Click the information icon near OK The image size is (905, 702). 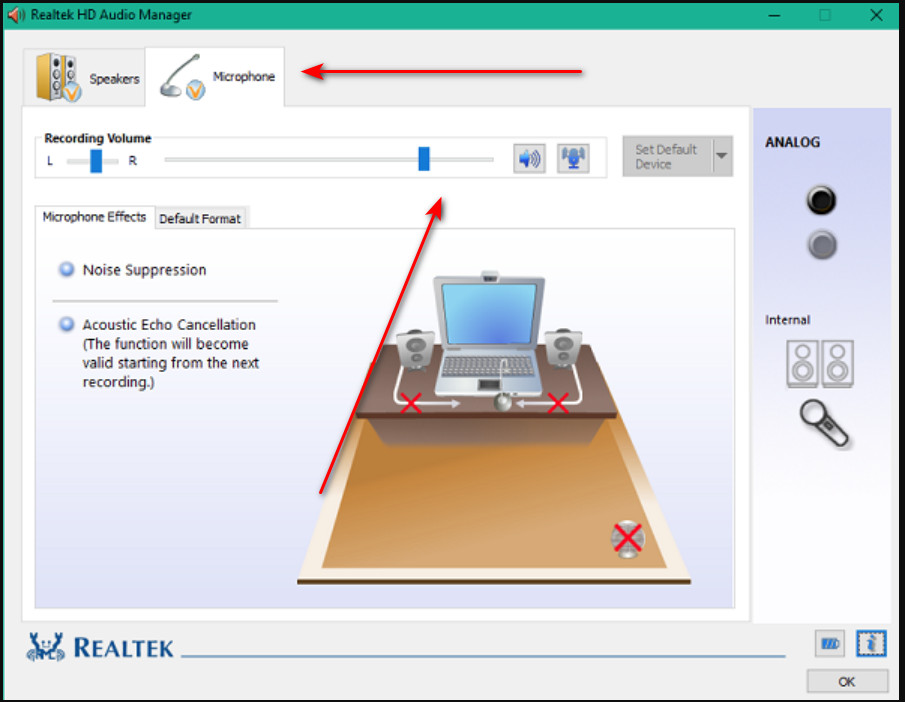point(871,643)
